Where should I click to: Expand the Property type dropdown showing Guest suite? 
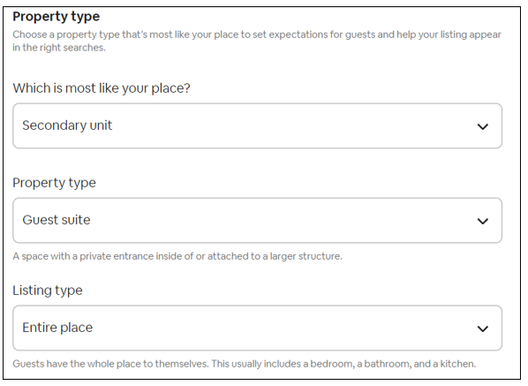tap(257, 220)
